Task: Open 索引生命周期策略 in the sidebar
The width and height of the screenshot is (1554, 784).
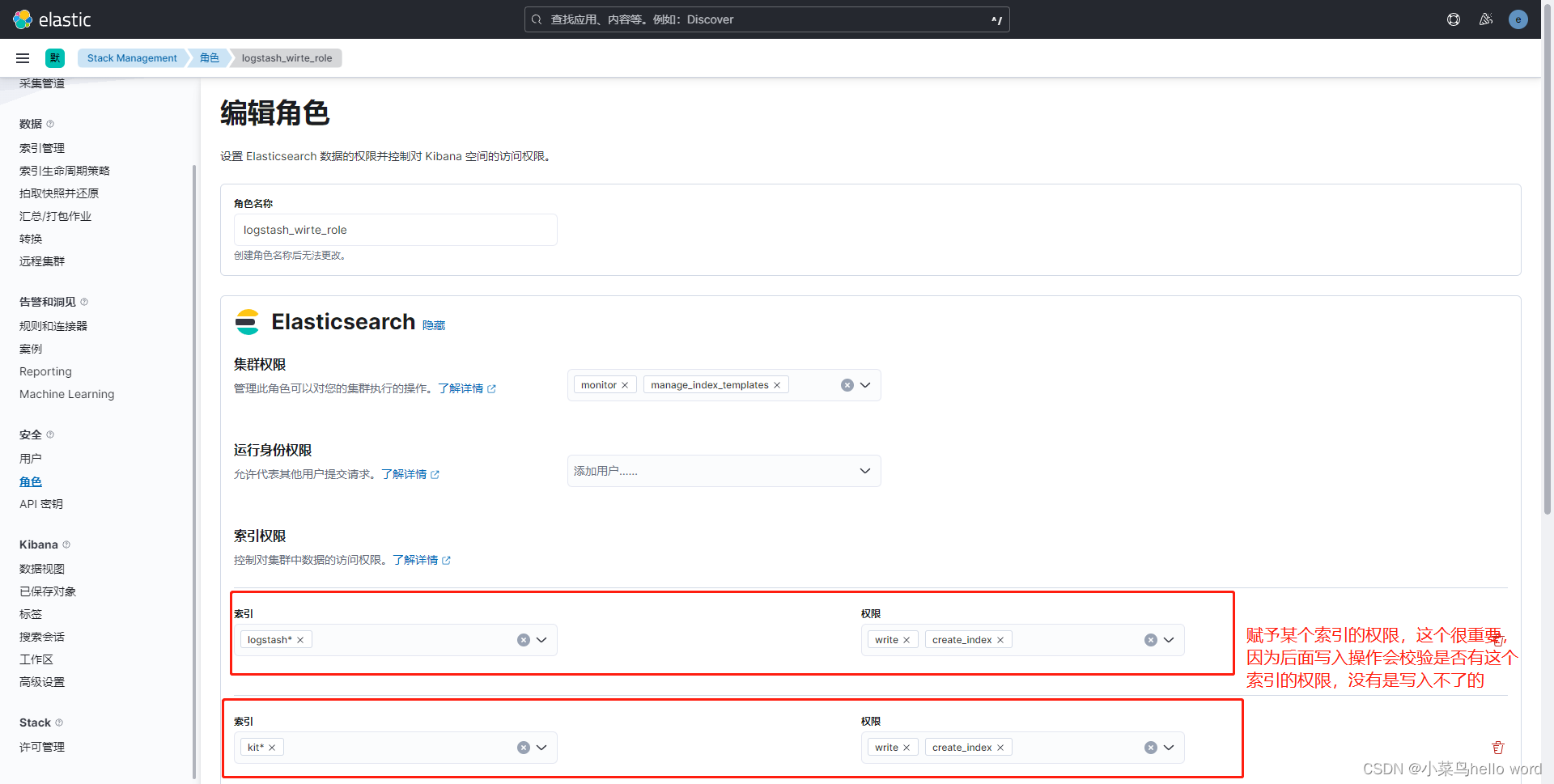Action: click(65, 171)
